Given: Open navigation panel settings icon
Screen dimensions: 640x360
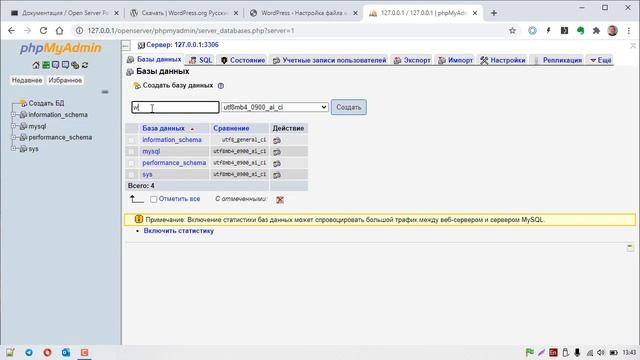Looking at the screenshot, I should pos(75,65).
